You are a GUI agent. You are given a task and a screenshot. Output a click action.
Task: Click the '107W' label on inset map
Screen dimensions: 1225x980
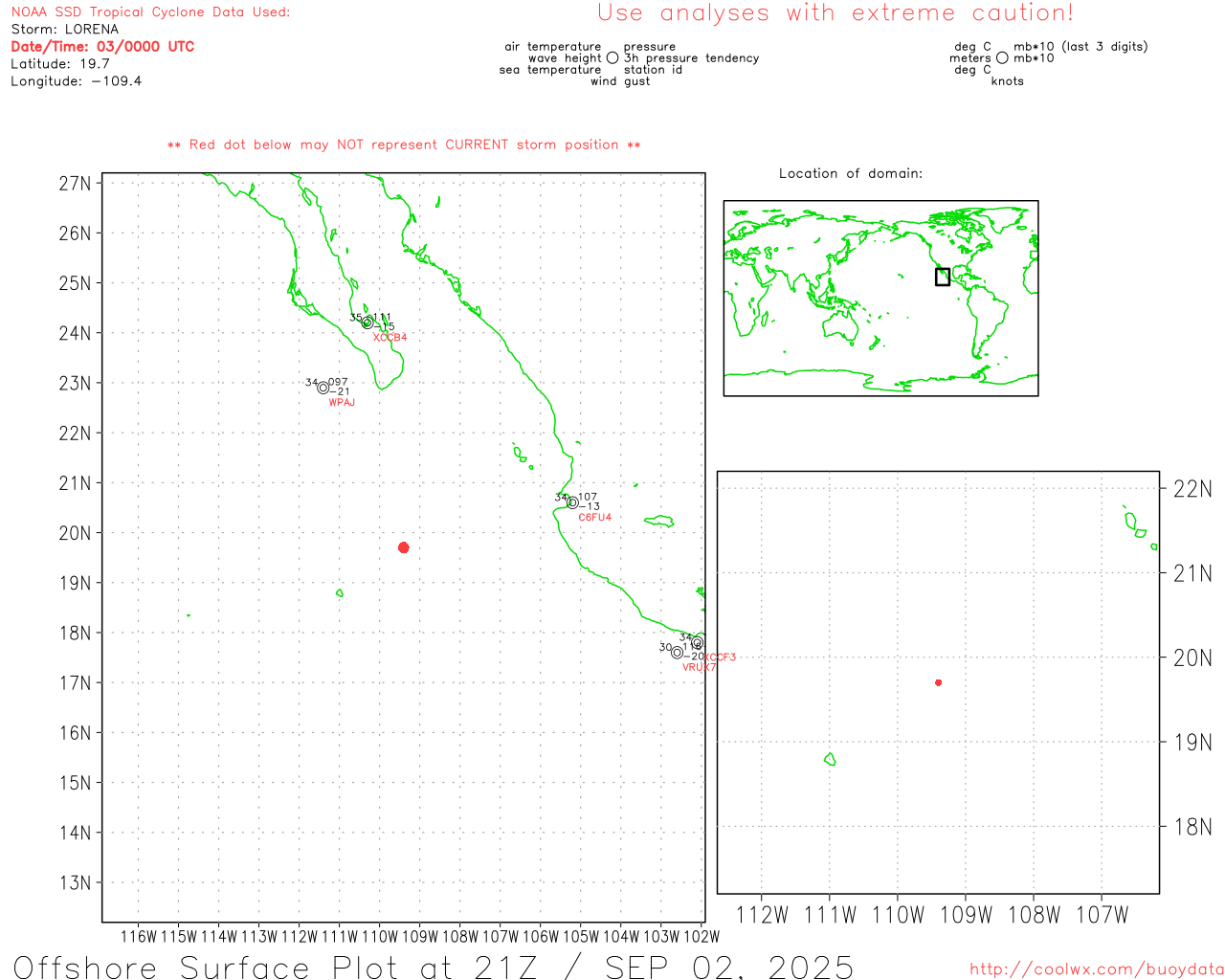pos(1102,915)
